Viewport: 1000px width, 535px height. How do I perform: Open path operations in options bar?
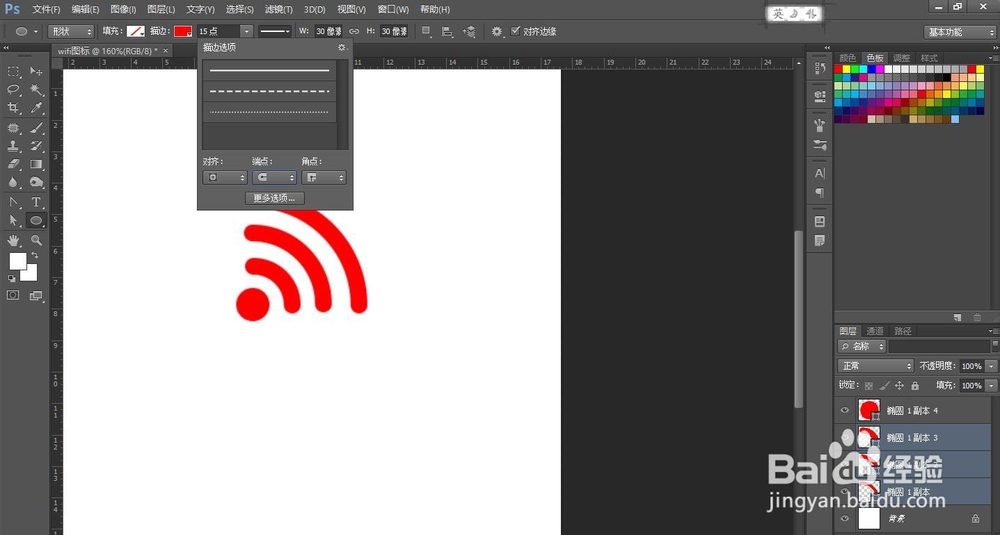(x=426, y=31)
